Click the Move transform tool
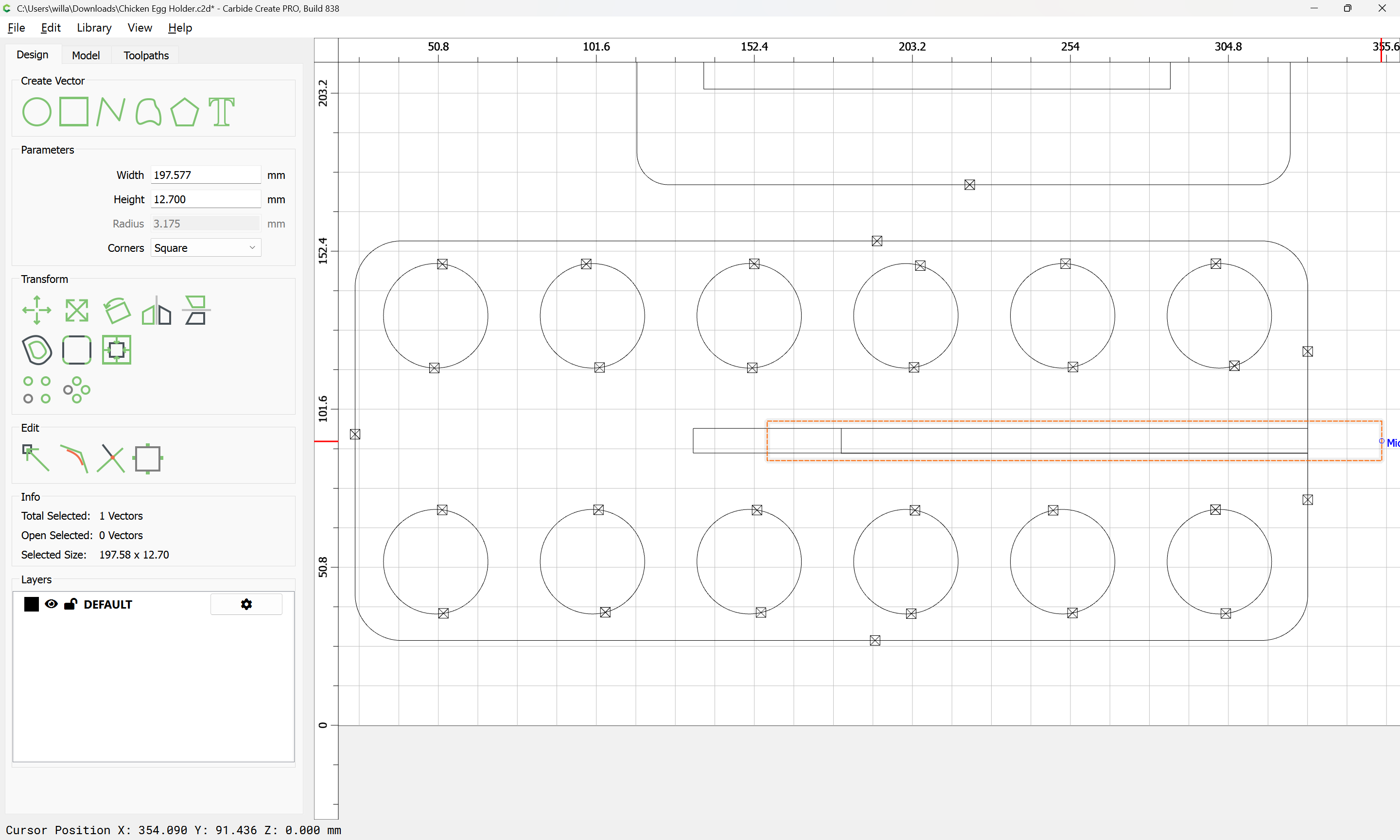The width and height of the screenshot is (1400, 840). [x=37, y=310]
